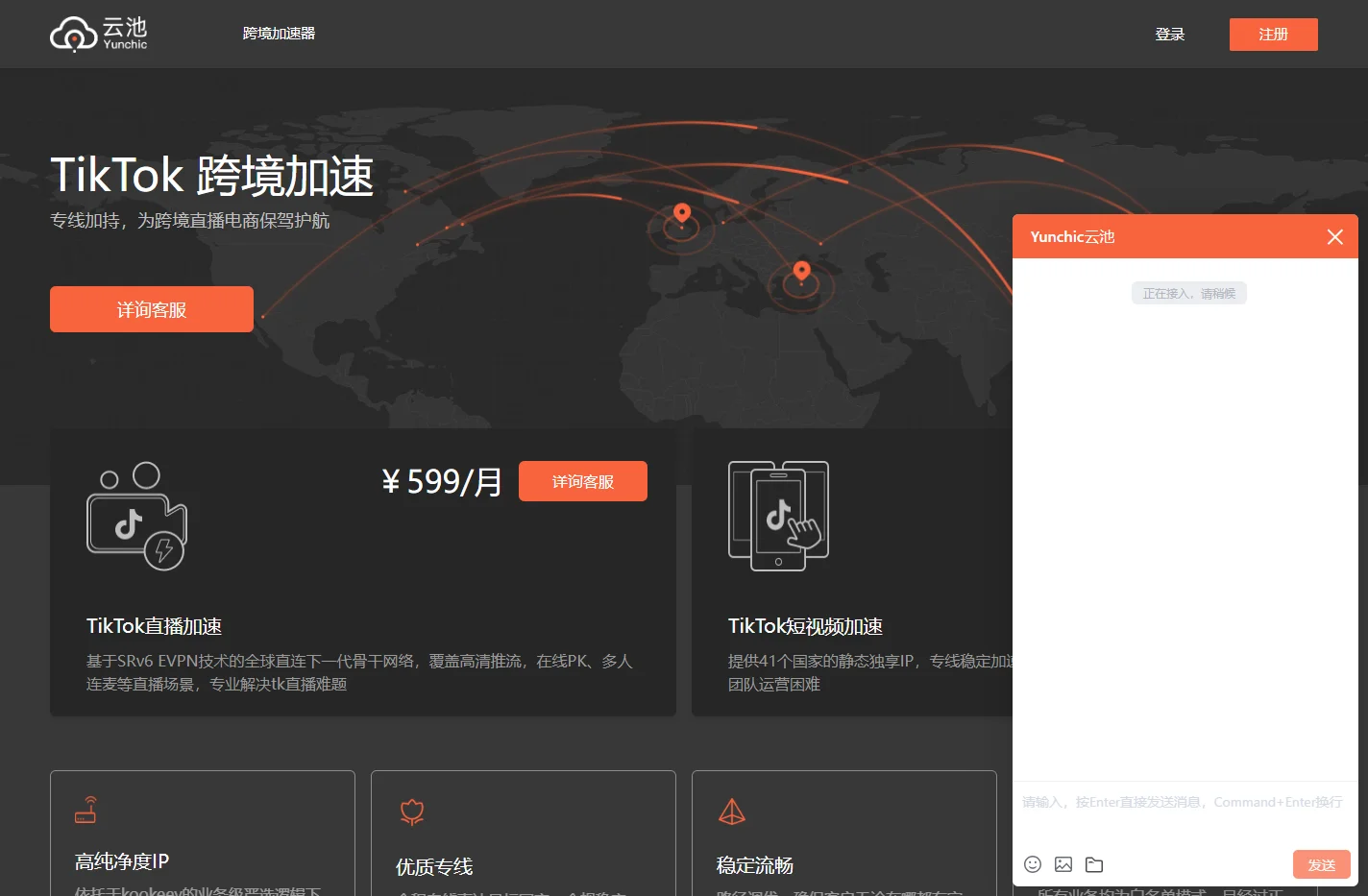Image resolution: width=1368 pixels, height=896 pixels.
Task: Click the 稳定流畅 card title
Action: [755, 865]
